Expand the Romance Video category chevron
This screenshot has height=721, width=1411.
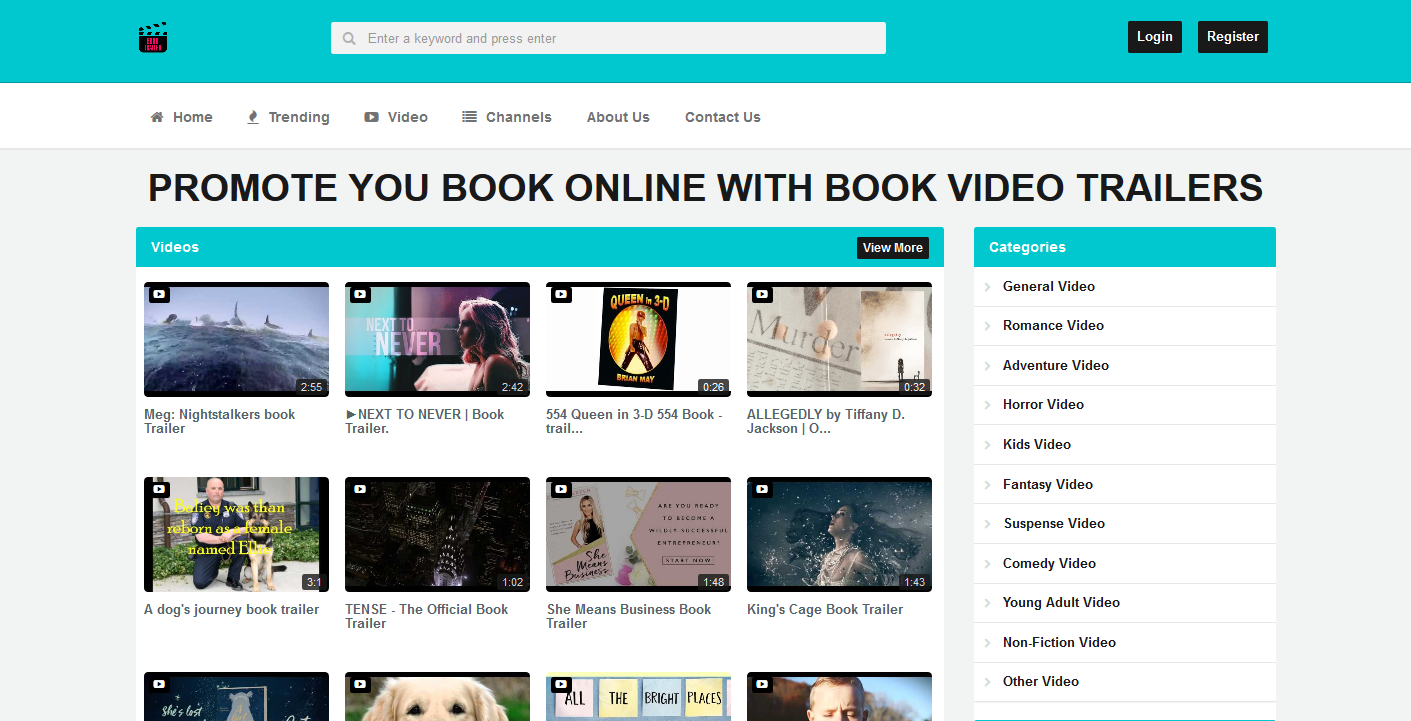pos(988,325)
